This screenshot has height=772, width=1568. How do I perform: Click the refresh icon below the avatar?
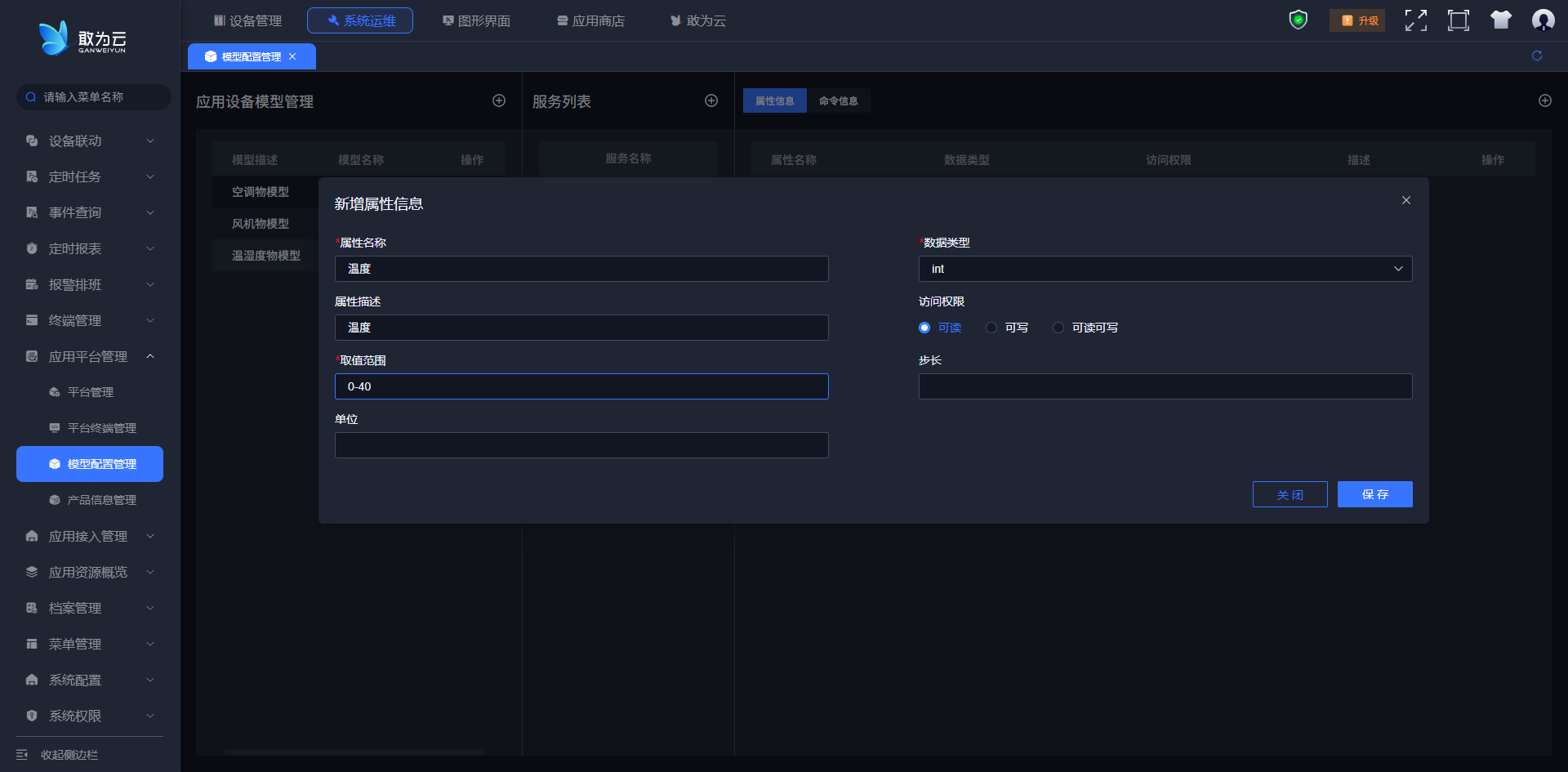[x=1537, y=56]
